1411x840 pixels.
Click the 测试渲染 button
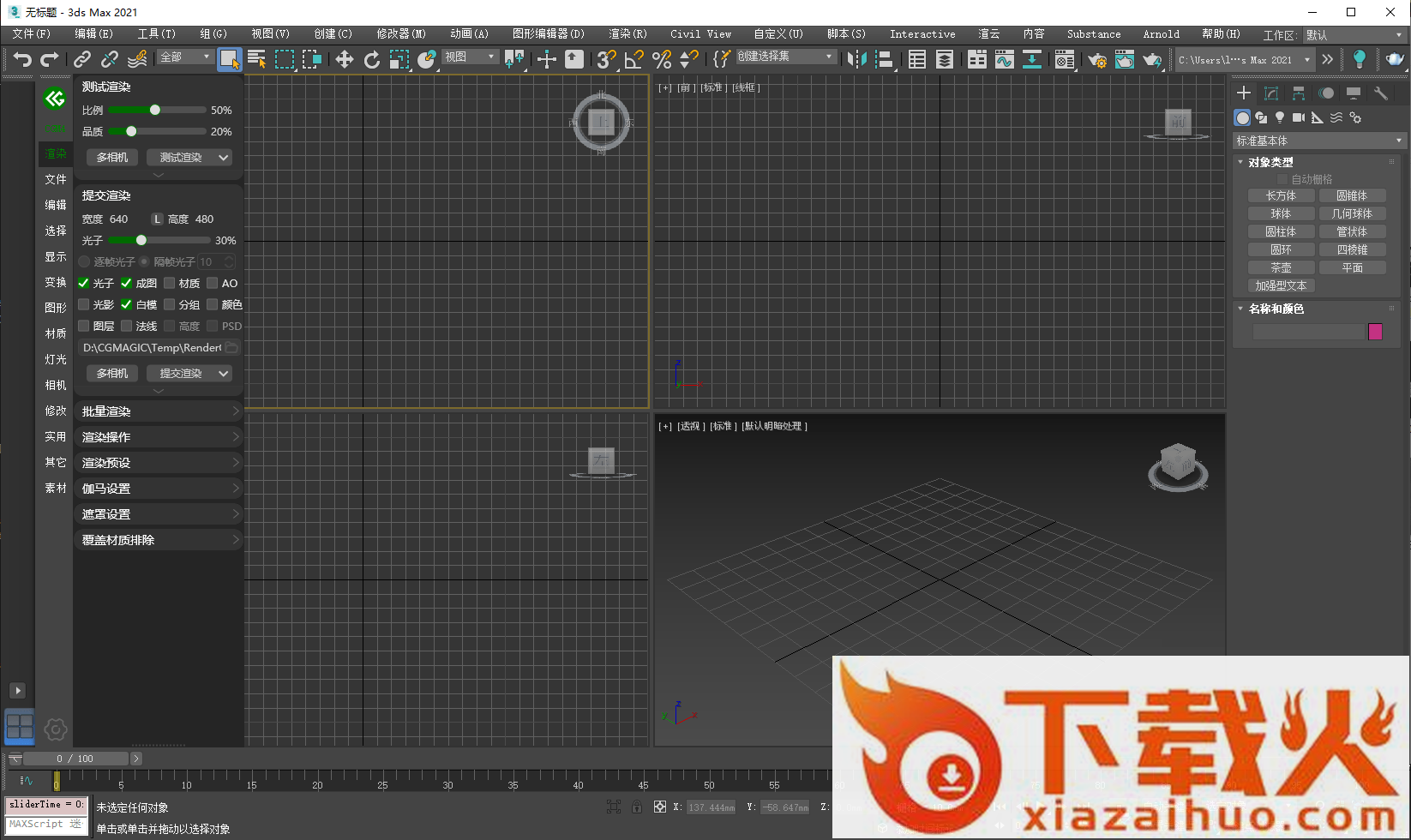(181, 158)
